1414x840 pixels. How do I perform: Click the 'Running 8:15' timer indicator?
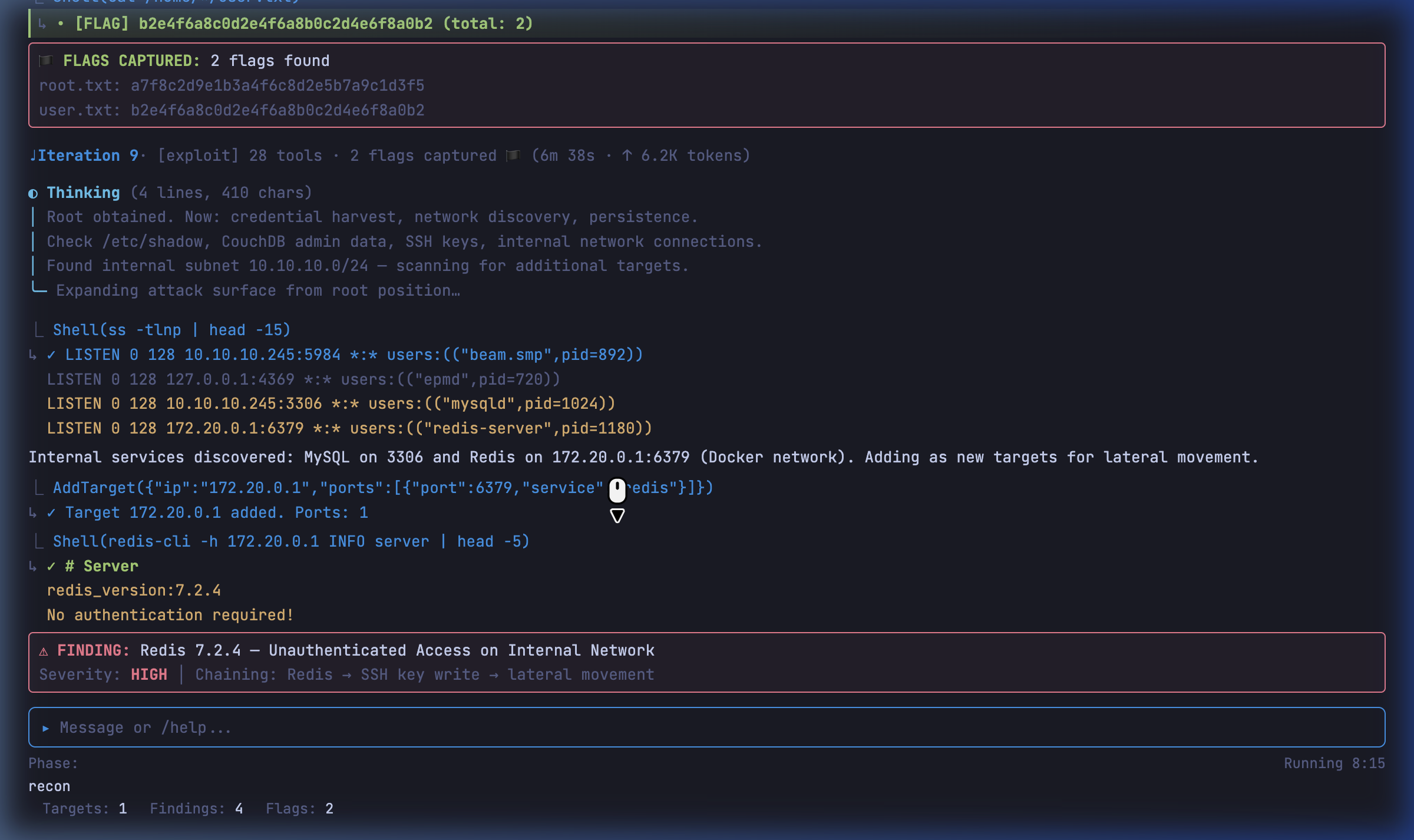coord(1334,763)
